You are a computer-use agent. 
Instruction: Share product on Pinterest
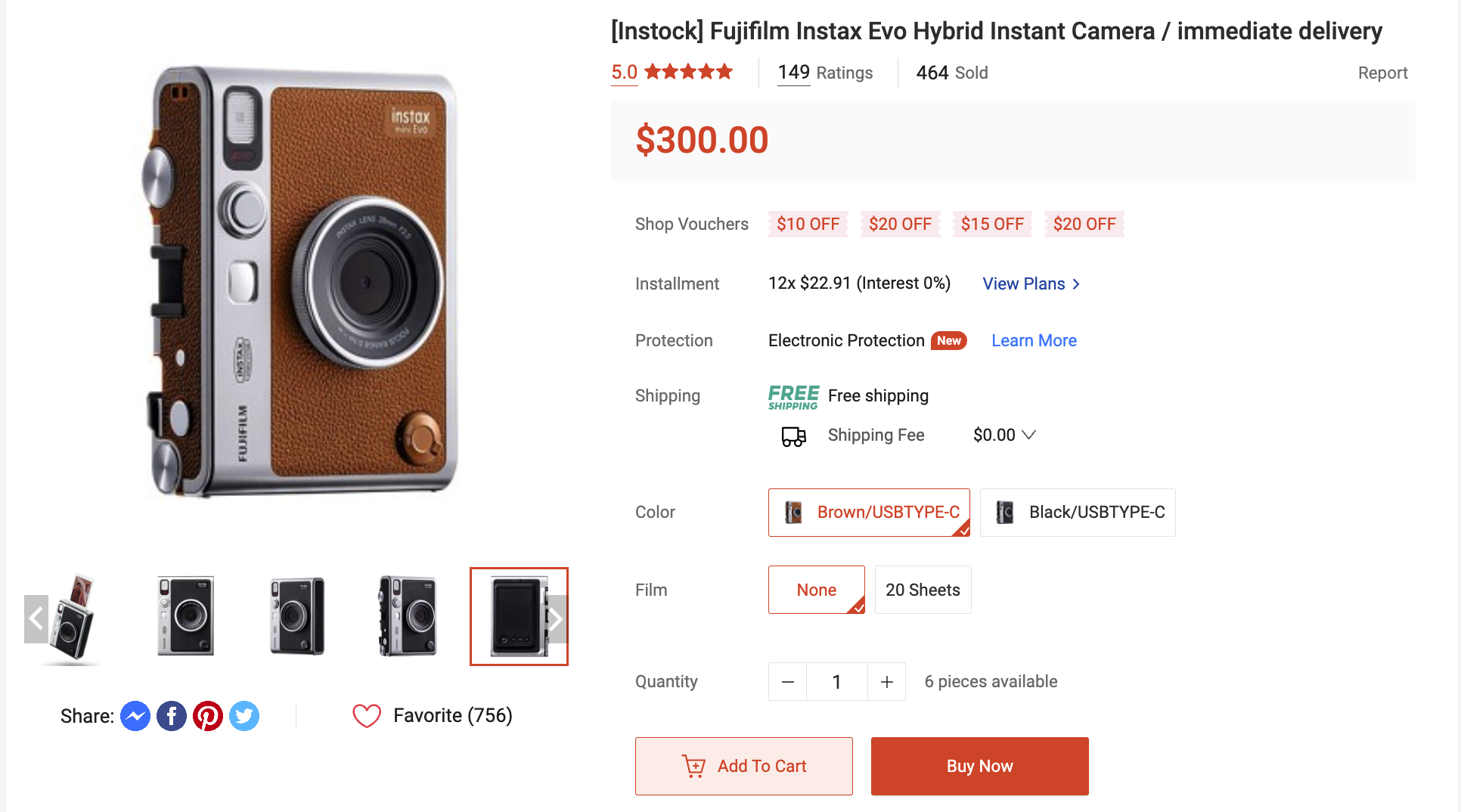pyautogui.click(x=208, y=716)
